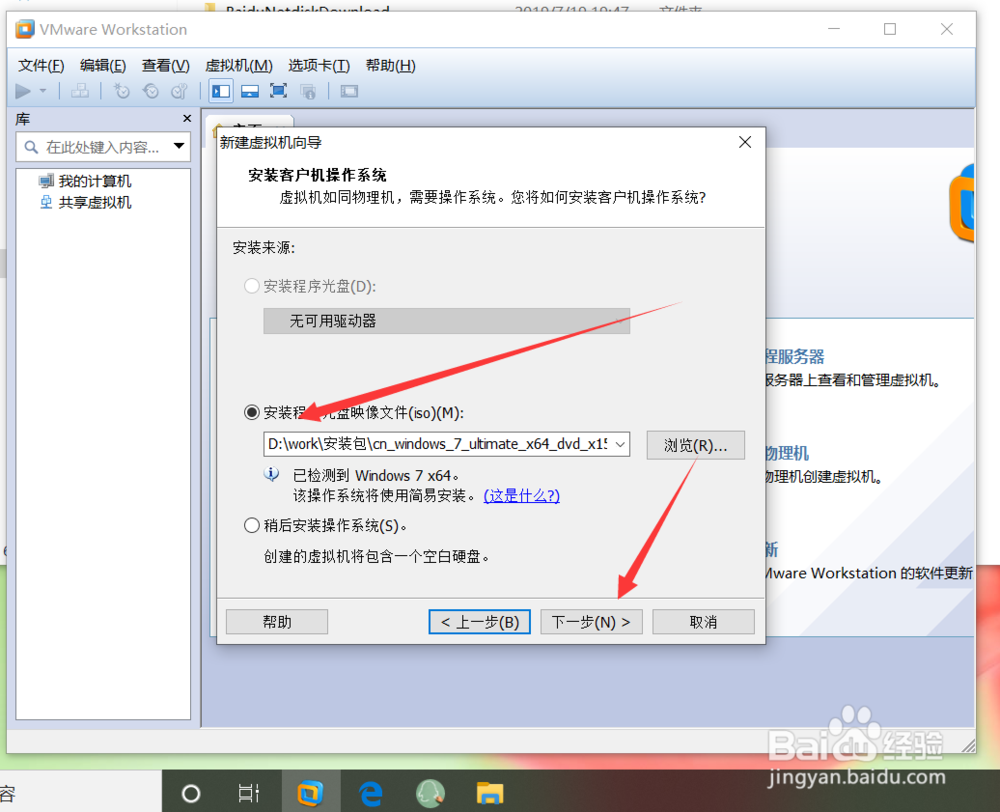This screenshot has height=812, width=1000.
Task: Open the ISO file path dropdown
Action: pyautogui.click(x=620, y=444)
